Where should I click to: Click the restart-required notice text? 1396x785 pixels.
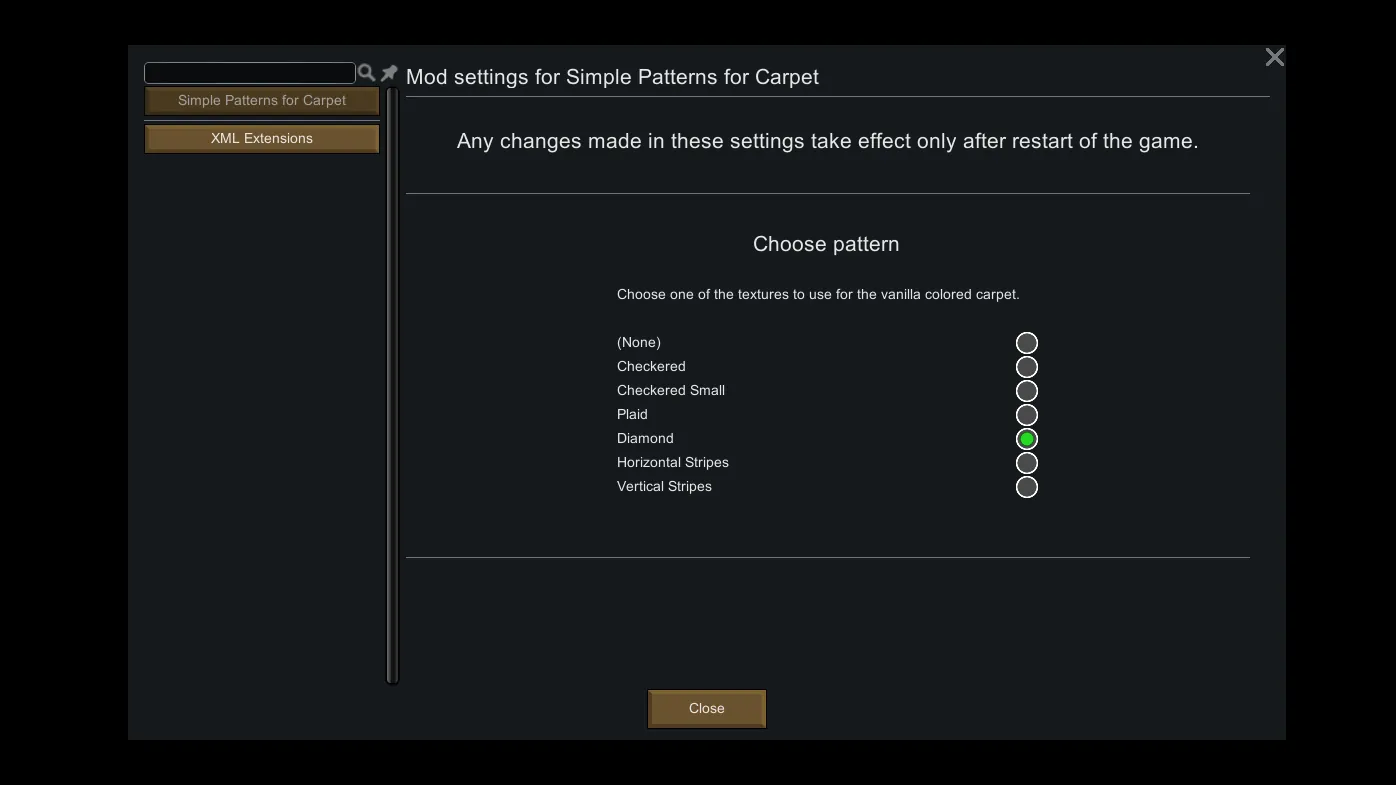click(x=827, y=141)
